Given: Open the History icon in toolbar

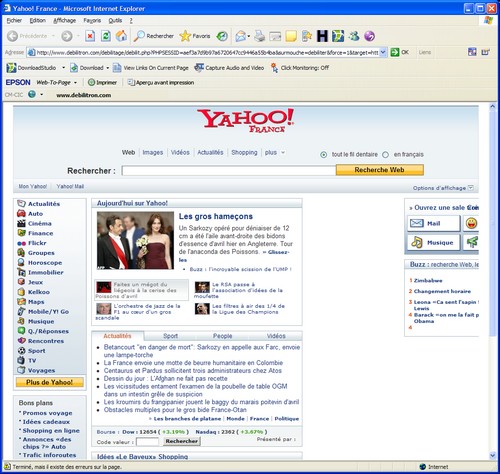Looking at the screenshot, I should click(x=222, y=36).
